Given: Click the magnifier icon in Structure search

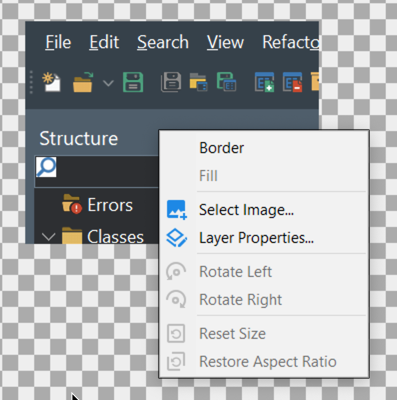Looking at the screenshot, I should (x=46, y=167).
